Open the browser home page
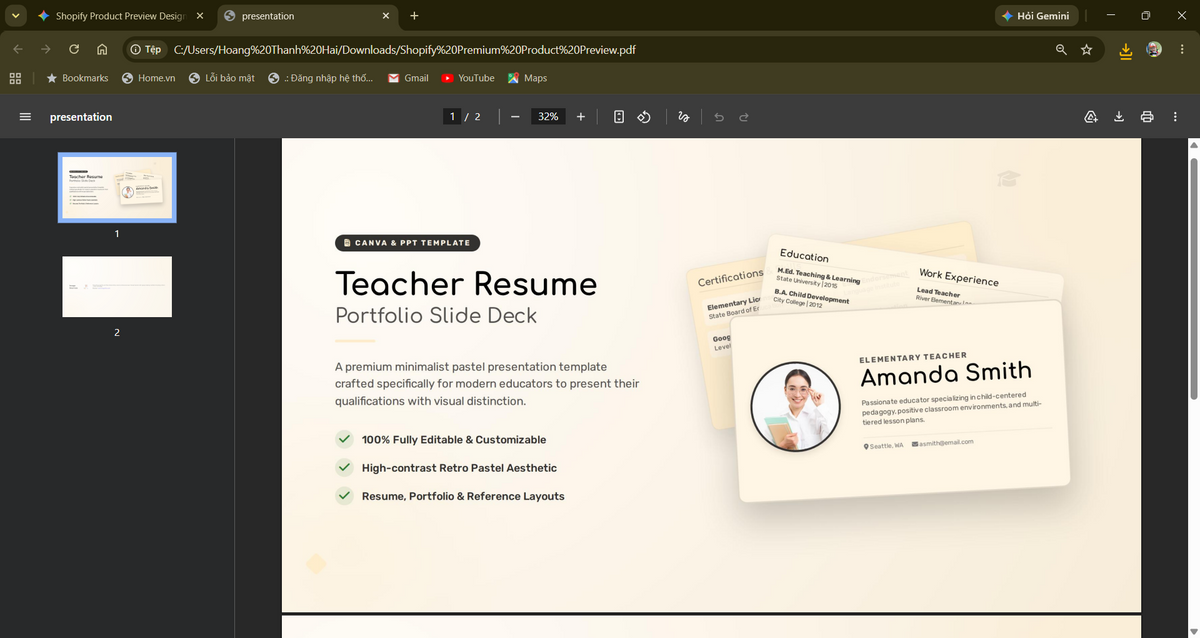Screen dimensions: 1200x638 102,49
